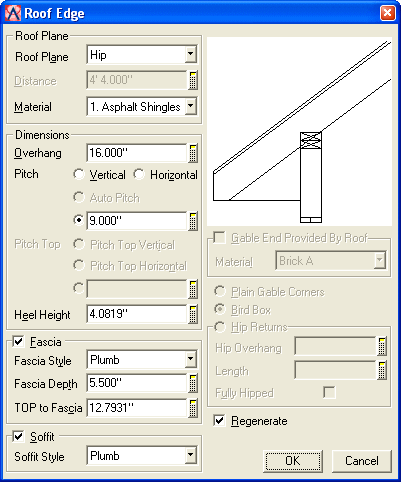
Task: Toggle the Fascia checkbox
Action: 18,341
